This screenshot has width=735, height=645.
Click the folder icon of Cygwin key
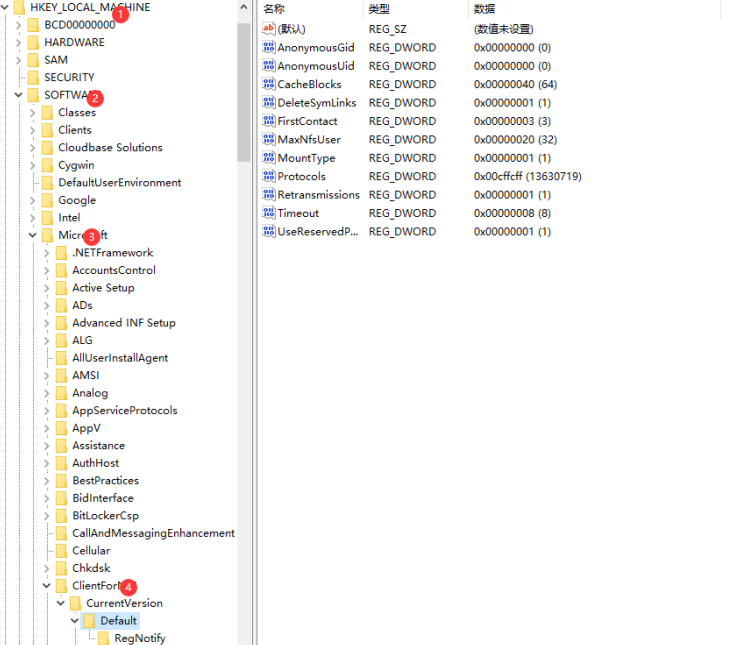pos(47,165)
